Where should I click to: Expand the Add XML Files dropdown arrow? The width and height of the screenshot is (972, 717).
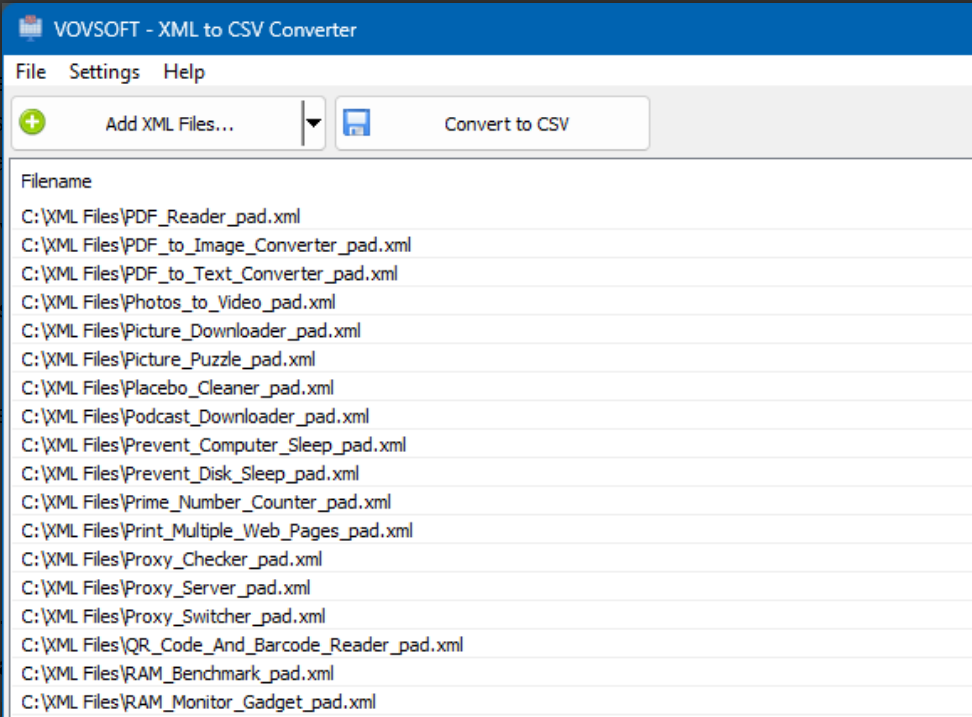tap(313, 122)
